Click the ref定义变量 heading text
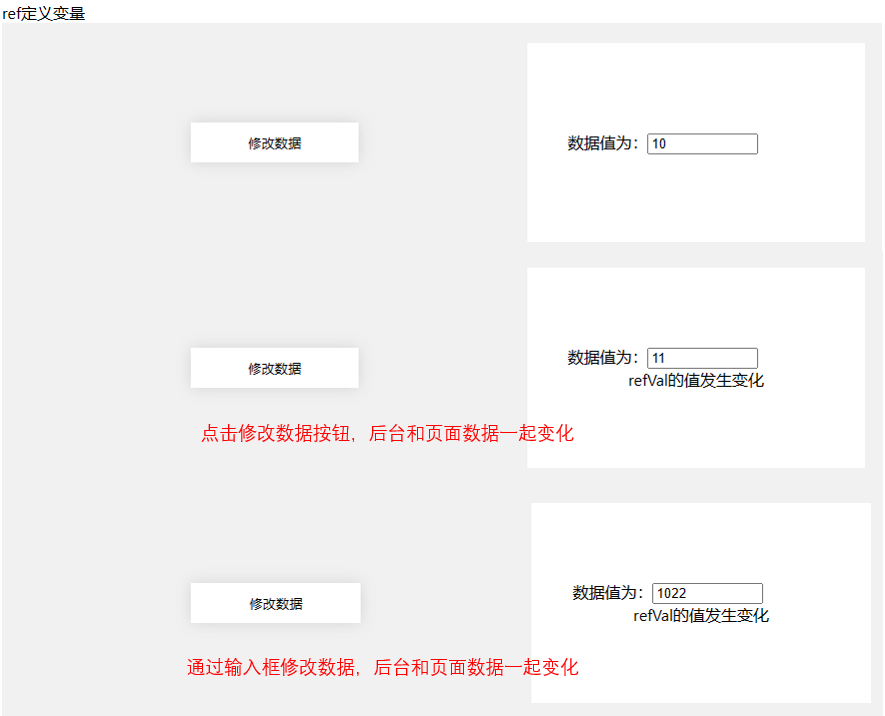 [44, 14]
